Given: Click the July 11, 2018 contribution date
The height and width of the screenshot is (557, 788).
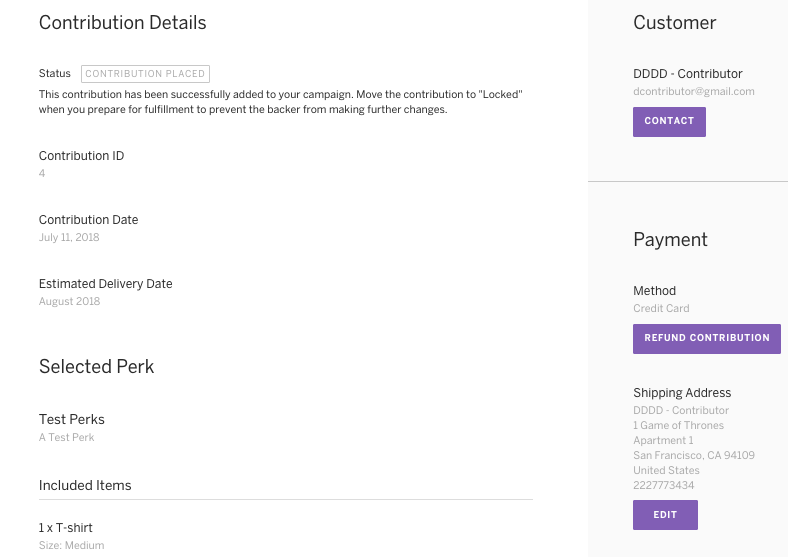Looking at the screenshot, I should point(69,237).
